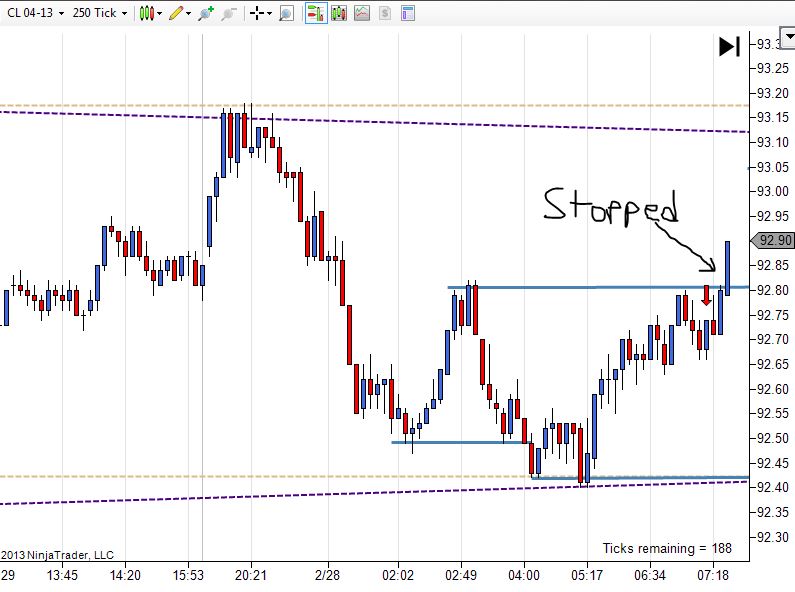Select the pencil drawing tools icon
The image size is (795, 592).
click(175, 13)
